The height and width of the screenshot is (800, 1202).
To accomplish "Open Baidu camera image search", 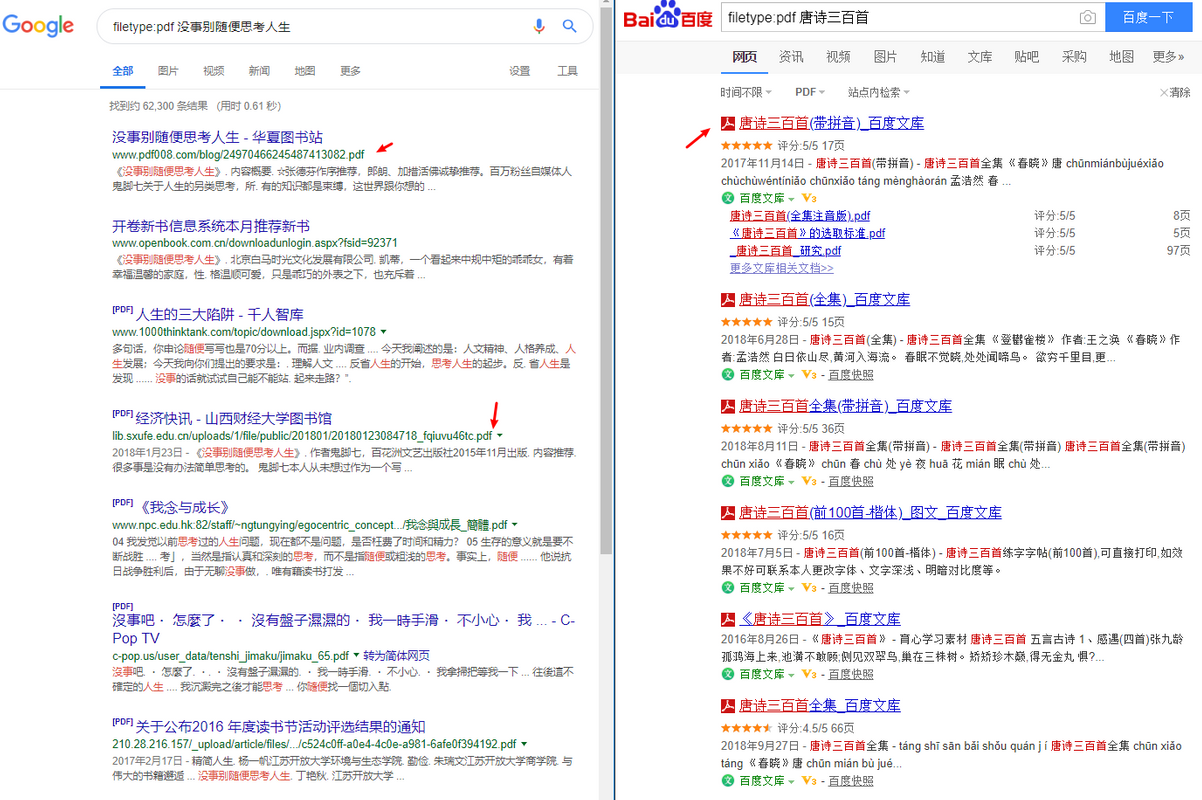I will click(1088, 17).
